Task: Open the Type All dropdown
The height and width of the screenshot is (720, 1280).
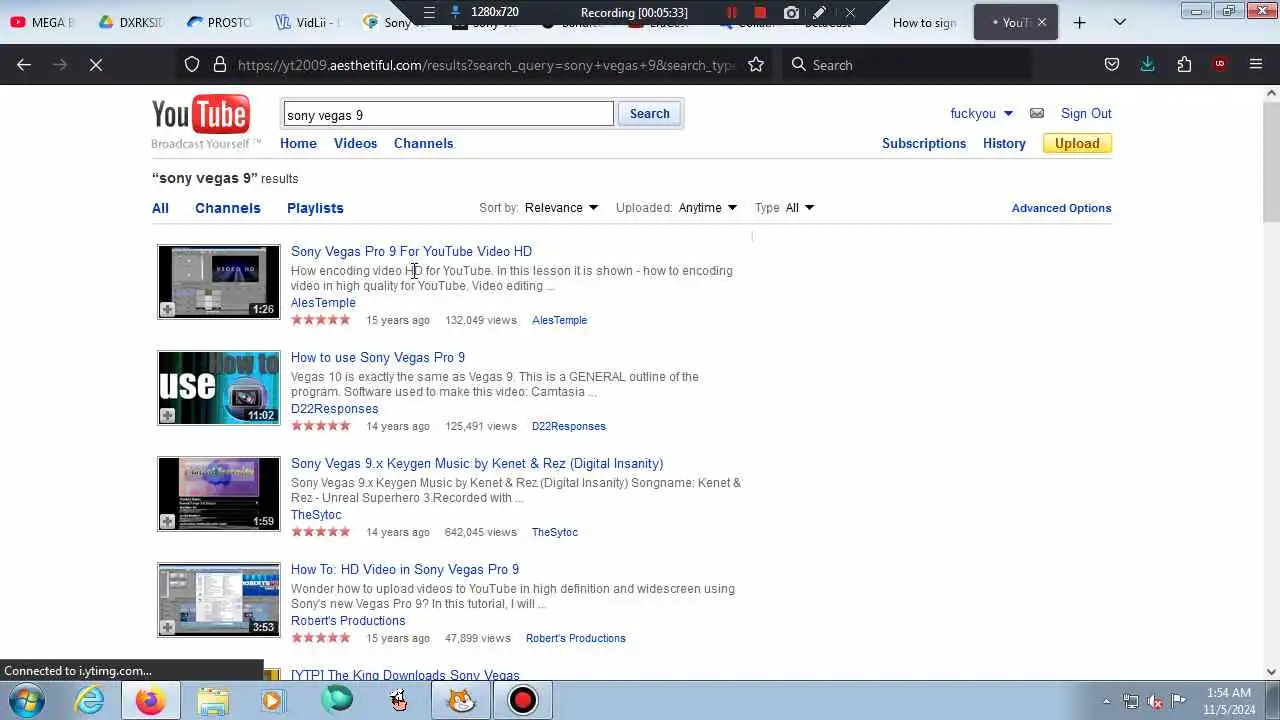Action: pos(800,208)
